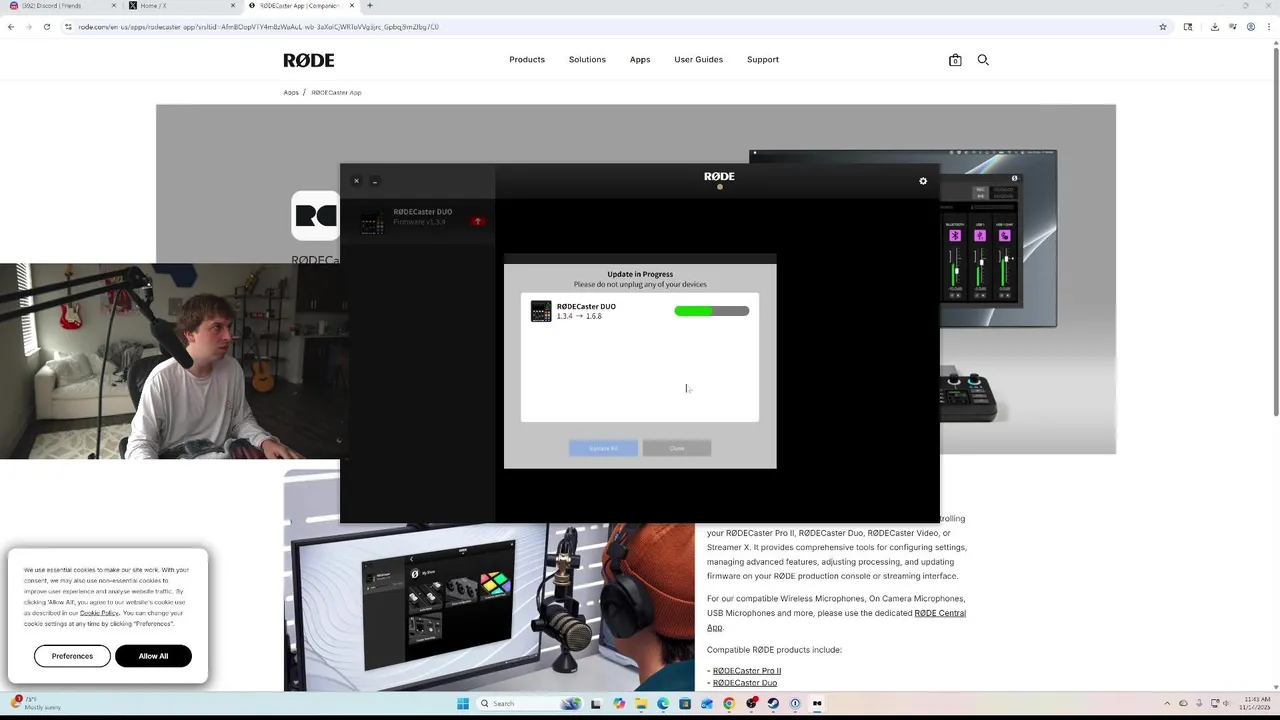Bookmark this page with star icon
The image size is (1280, 720).
(x=1163, y=27)
